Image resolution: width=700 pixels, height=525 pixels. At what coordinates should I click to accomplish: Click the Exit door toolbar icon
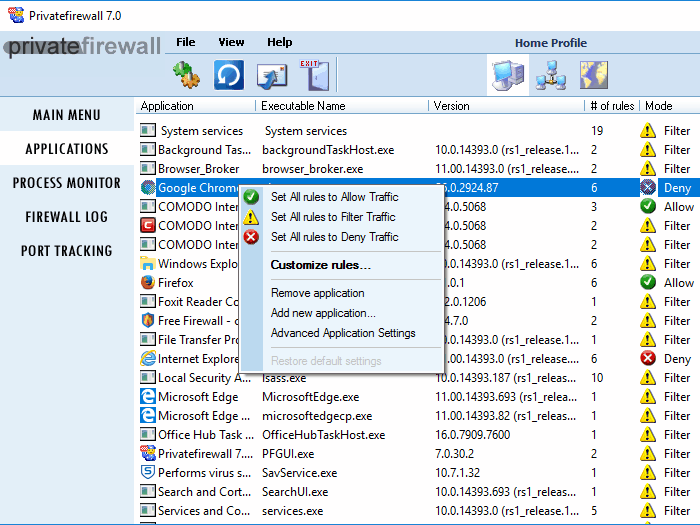coord(314,75)
